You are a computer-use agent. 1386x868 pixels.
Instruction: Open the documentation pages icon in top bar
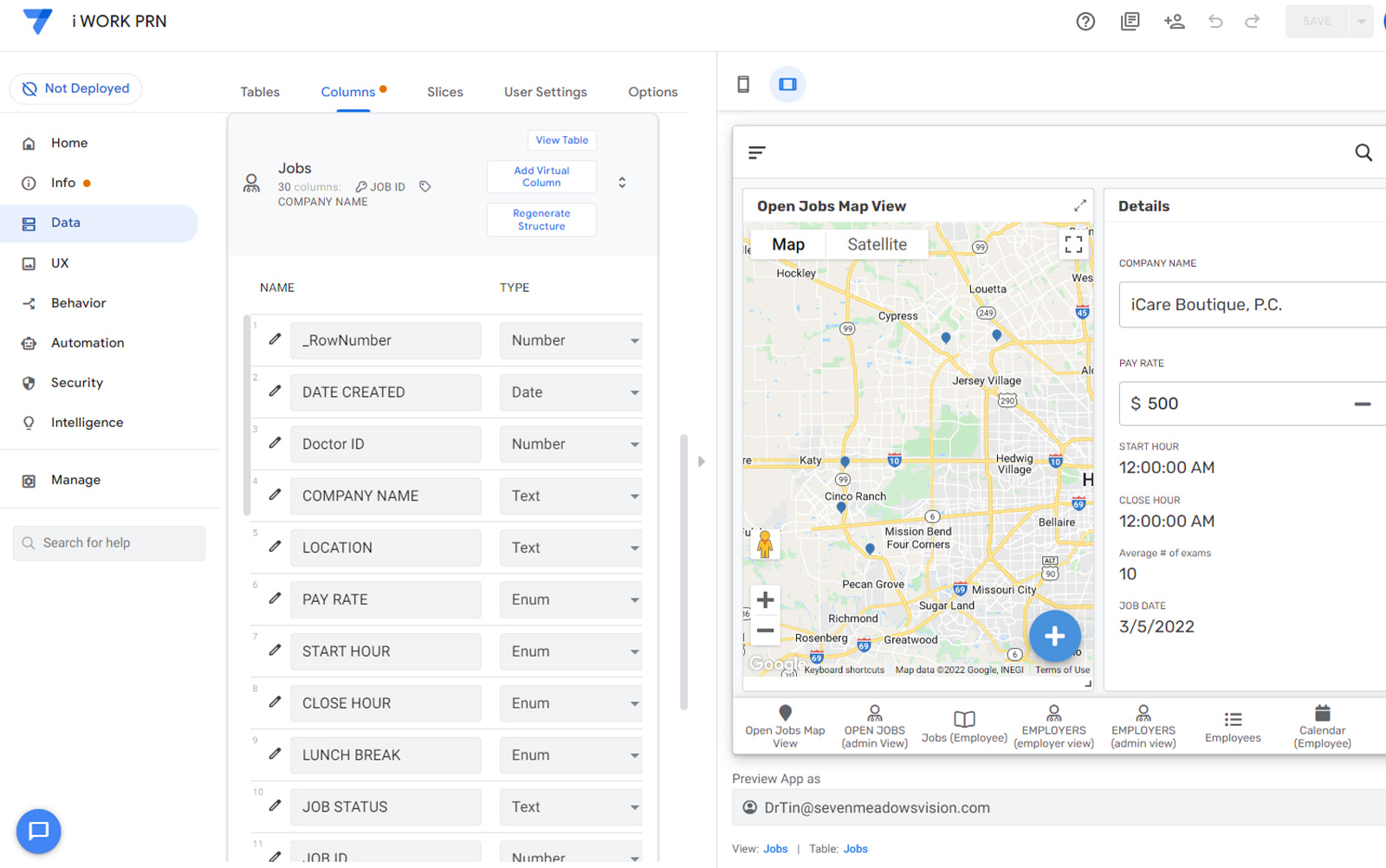[x=1130, y=22]
